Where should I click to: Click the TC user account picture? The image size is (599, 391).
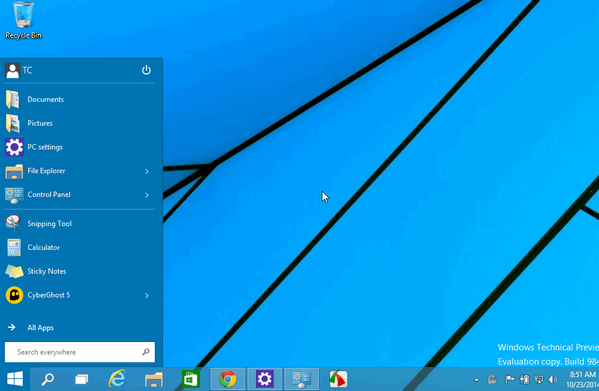[12, 71]
